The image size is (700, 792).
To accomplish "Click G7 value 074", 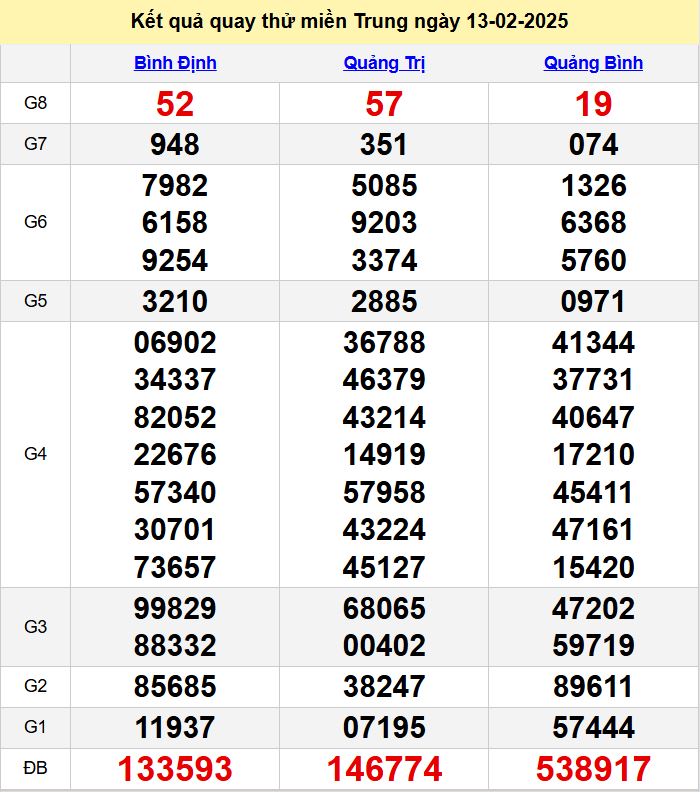I will coord(593,144).
